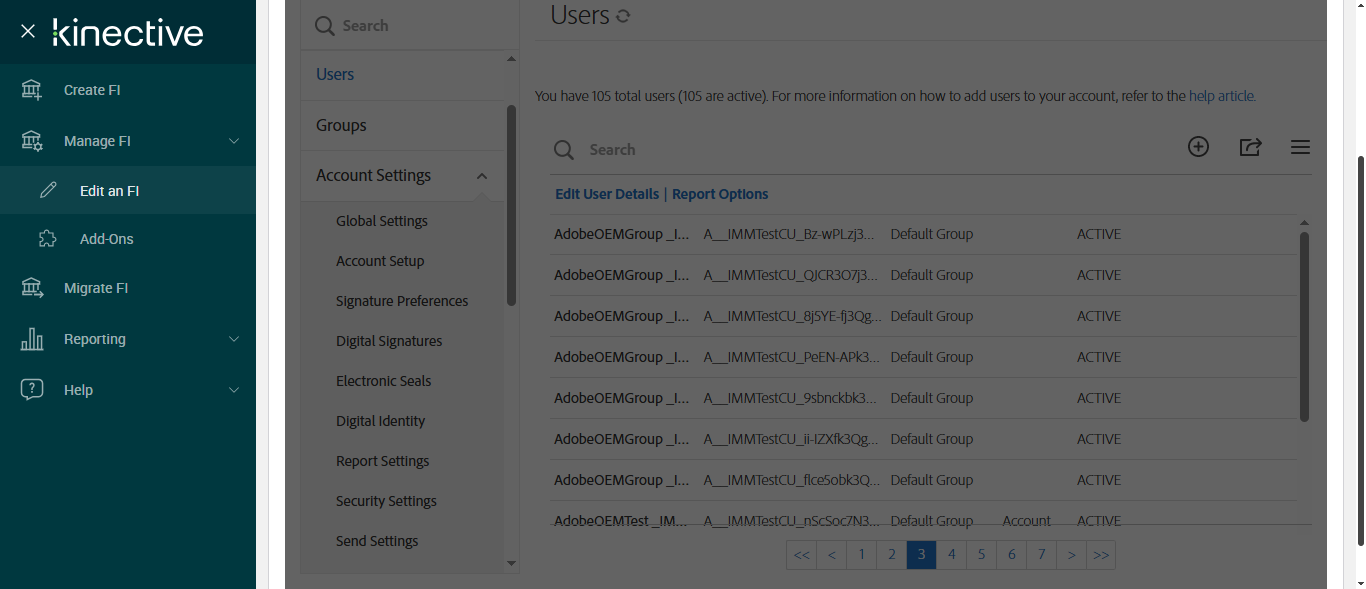
Task: Select Edit an FI menu item
Action: coord(109,190)
